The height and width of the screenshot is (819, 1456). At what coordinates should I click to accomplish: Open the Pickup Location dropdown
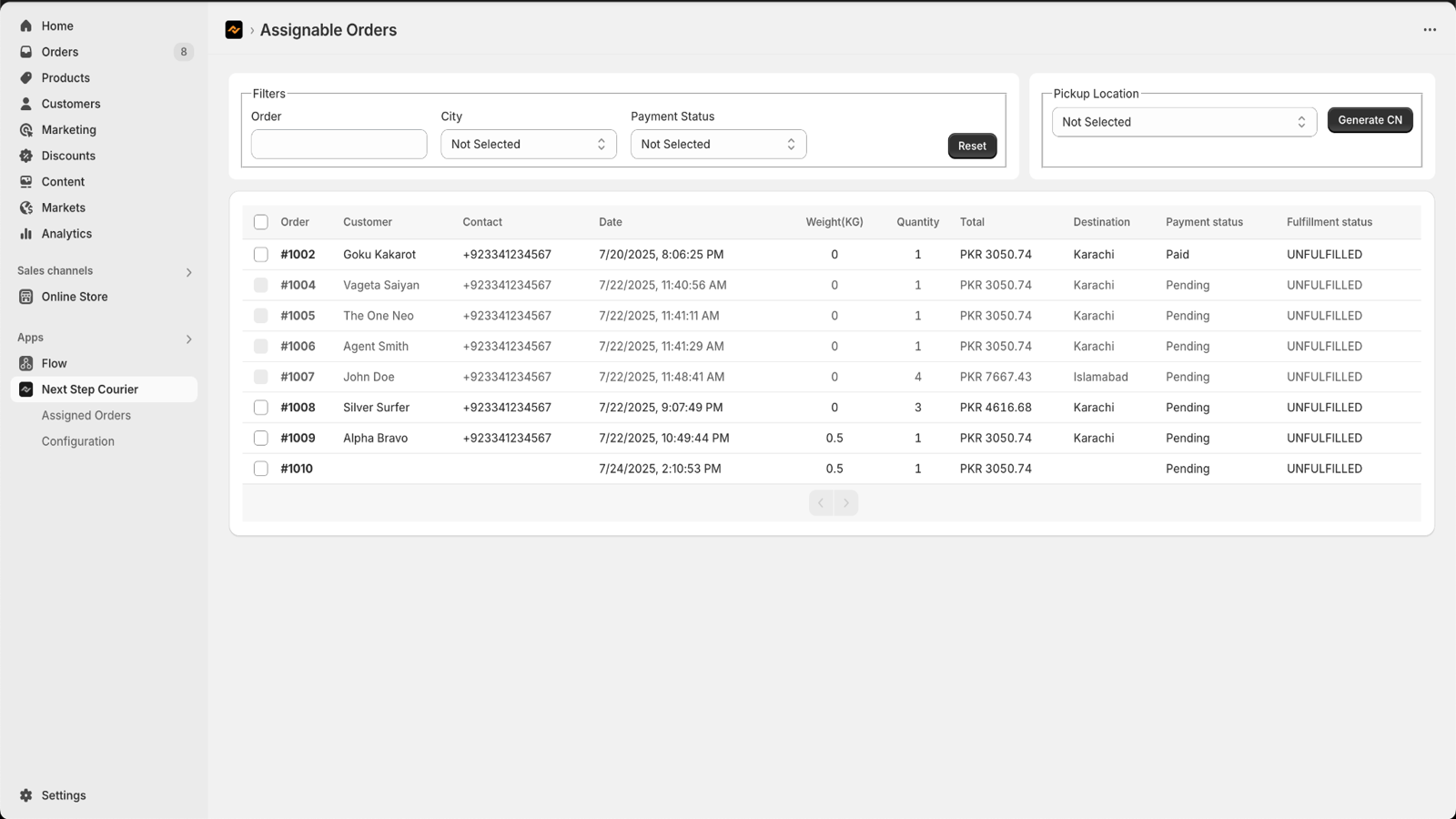tap(1183, 122)
